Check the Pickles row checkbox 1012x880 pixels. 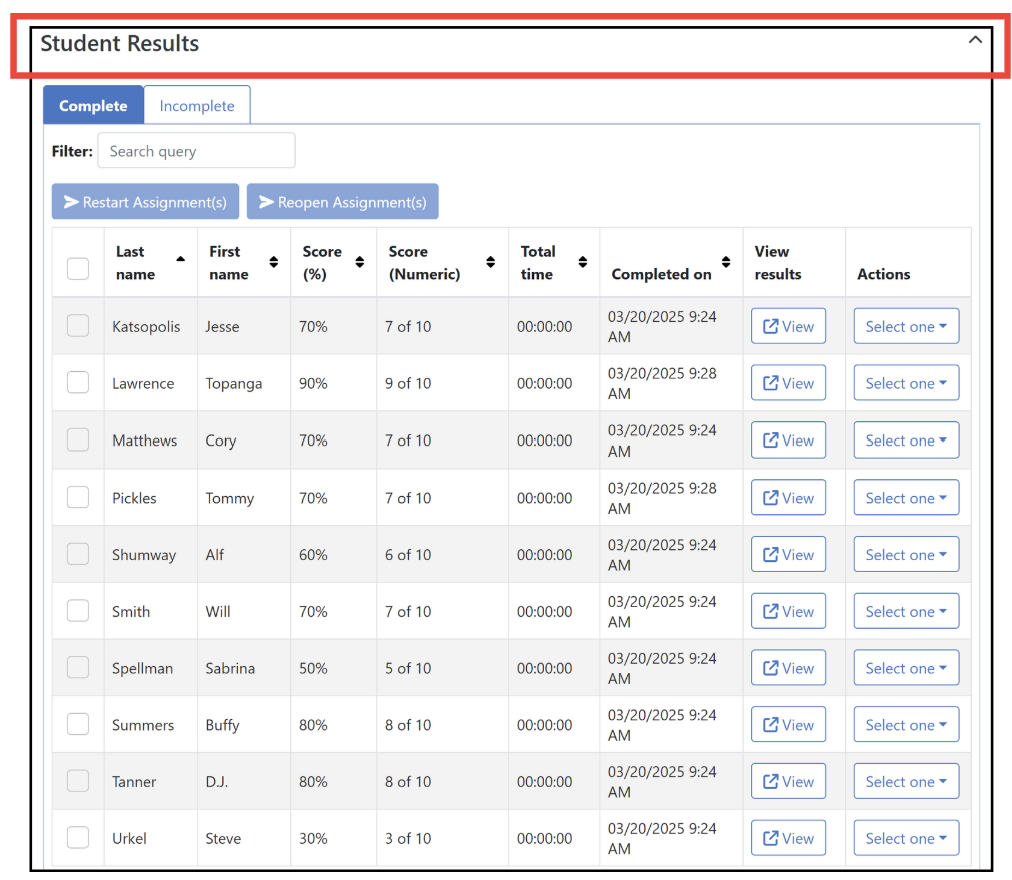point(78,497)
